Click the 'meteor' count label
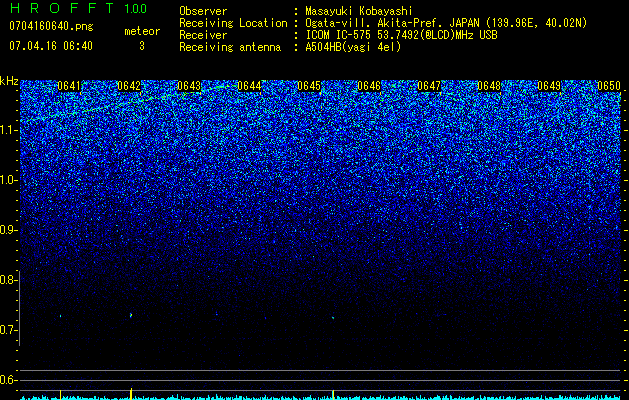629x400 pixels. pos(142,31)
